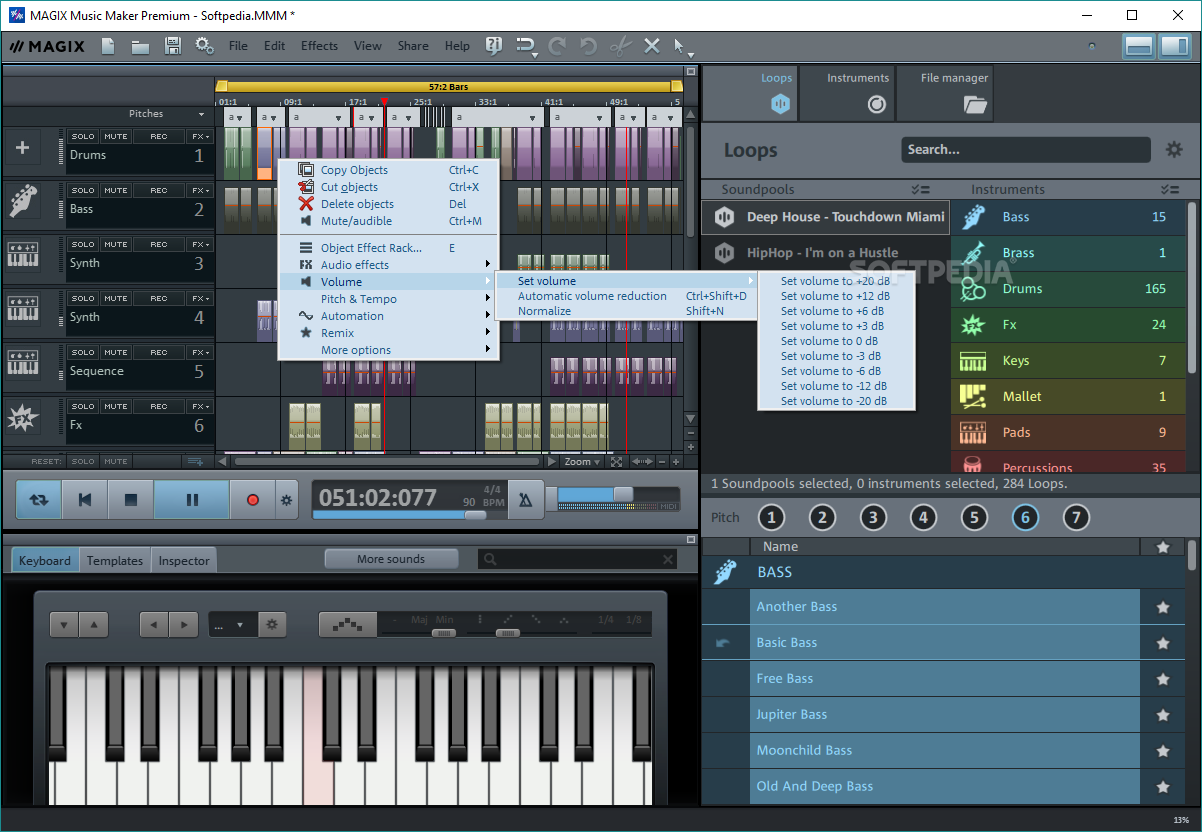Open FX dropdown on the Drums track
Viewport: 1202px width, 832px height.
click(x=200, y=136)
